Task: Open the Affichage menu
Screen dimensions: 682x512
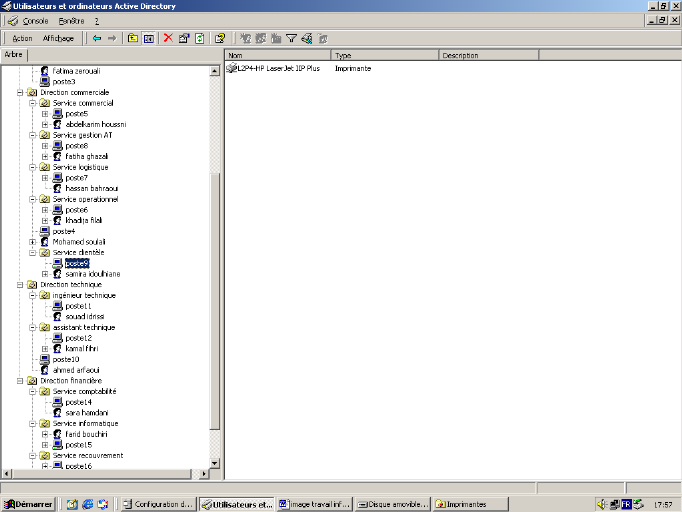Action: coord(58,38)
